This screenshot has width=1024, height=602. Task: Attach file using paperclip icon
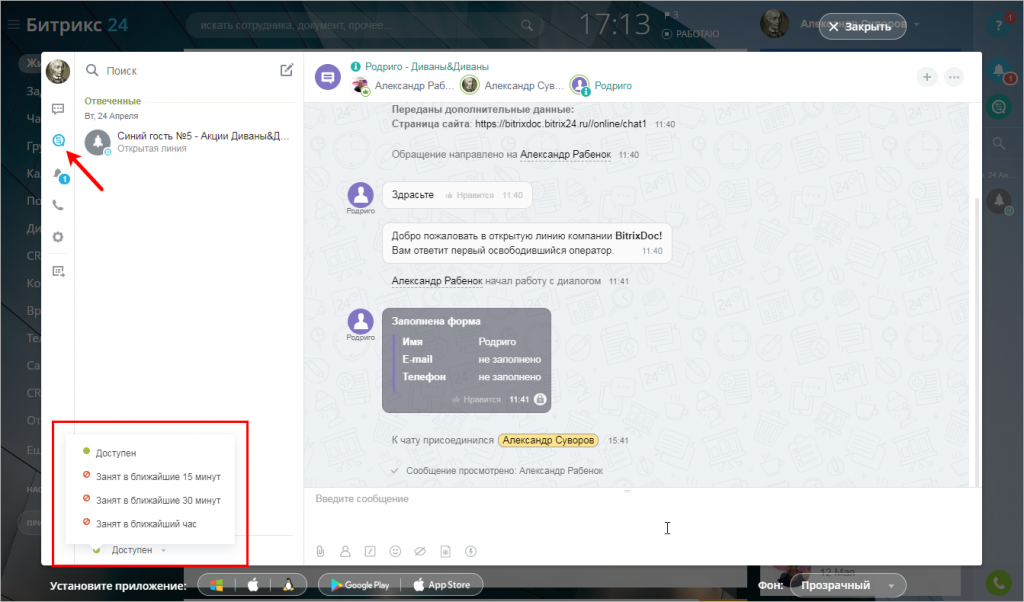coord(321,551)
